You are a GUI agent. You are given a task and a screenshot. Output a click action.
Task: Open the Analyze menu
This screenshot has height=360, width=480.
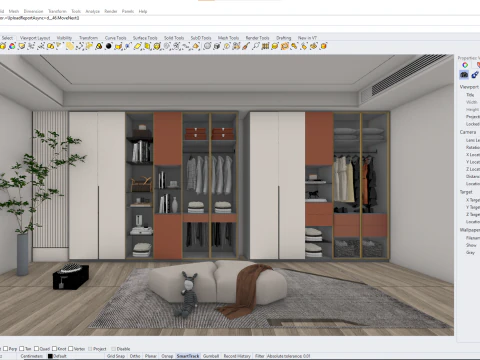[93, 11]
